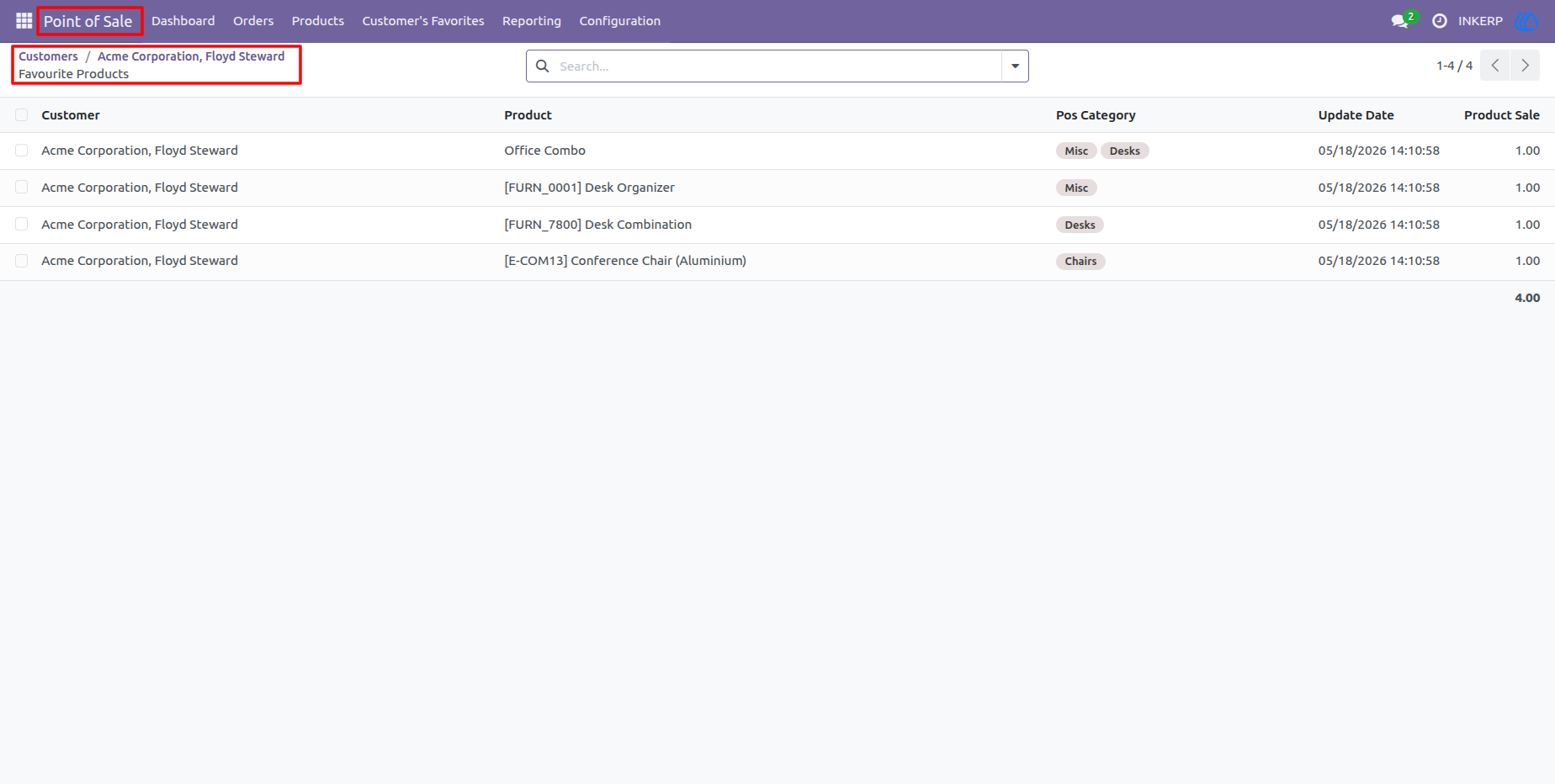Expand the search options dropdown arrow
1555x784 pixels.
coord(1015,66)
